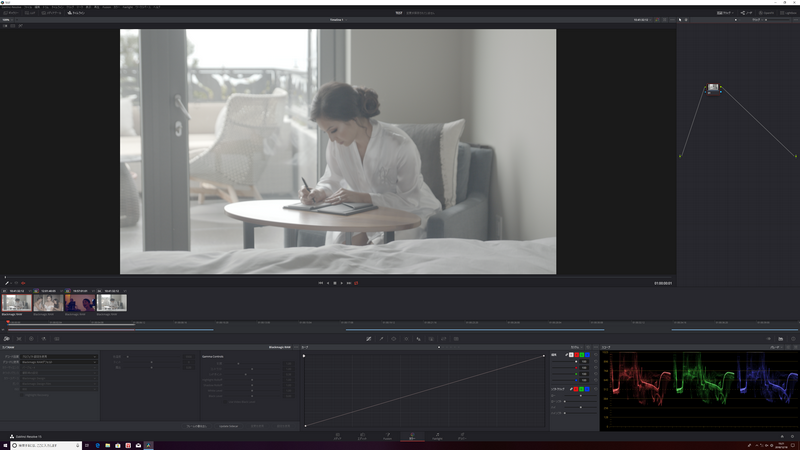Jump to last frame
This screenshot has width=800, height=450.
coord(349,283)
